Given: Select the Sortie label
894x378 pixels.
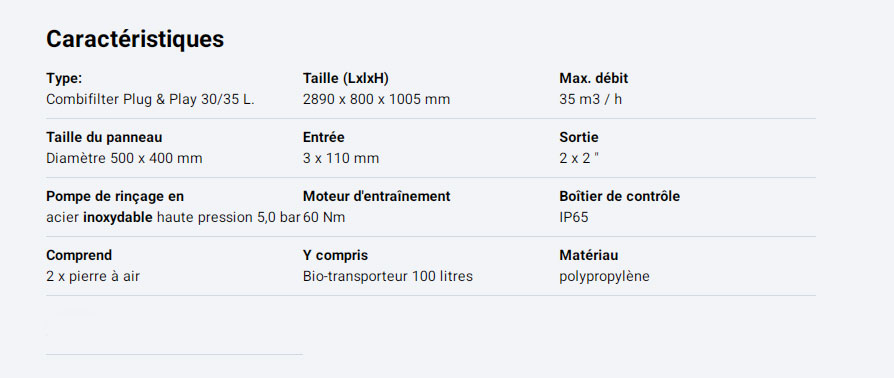Looking at the screenshot, I should (x=579, y=137).
